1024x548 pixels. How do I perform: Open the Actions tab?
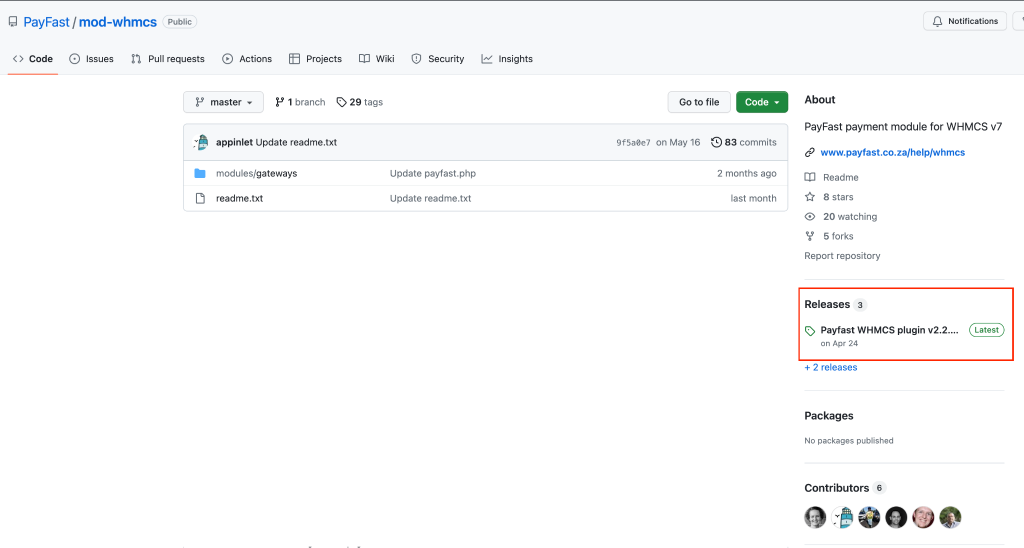(x=247, y=59)
